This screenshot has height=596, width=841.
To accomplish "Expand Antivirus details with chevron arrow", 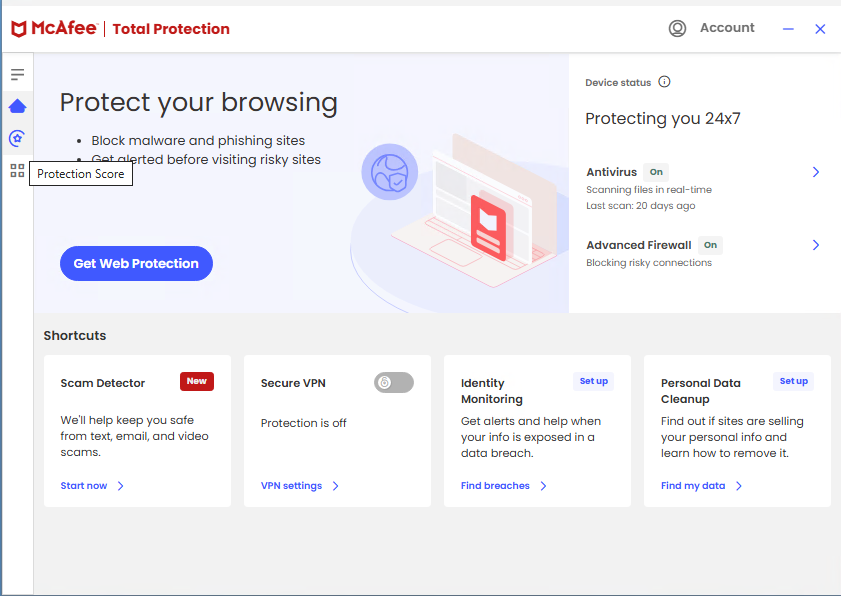I will [x=815, y=172].
